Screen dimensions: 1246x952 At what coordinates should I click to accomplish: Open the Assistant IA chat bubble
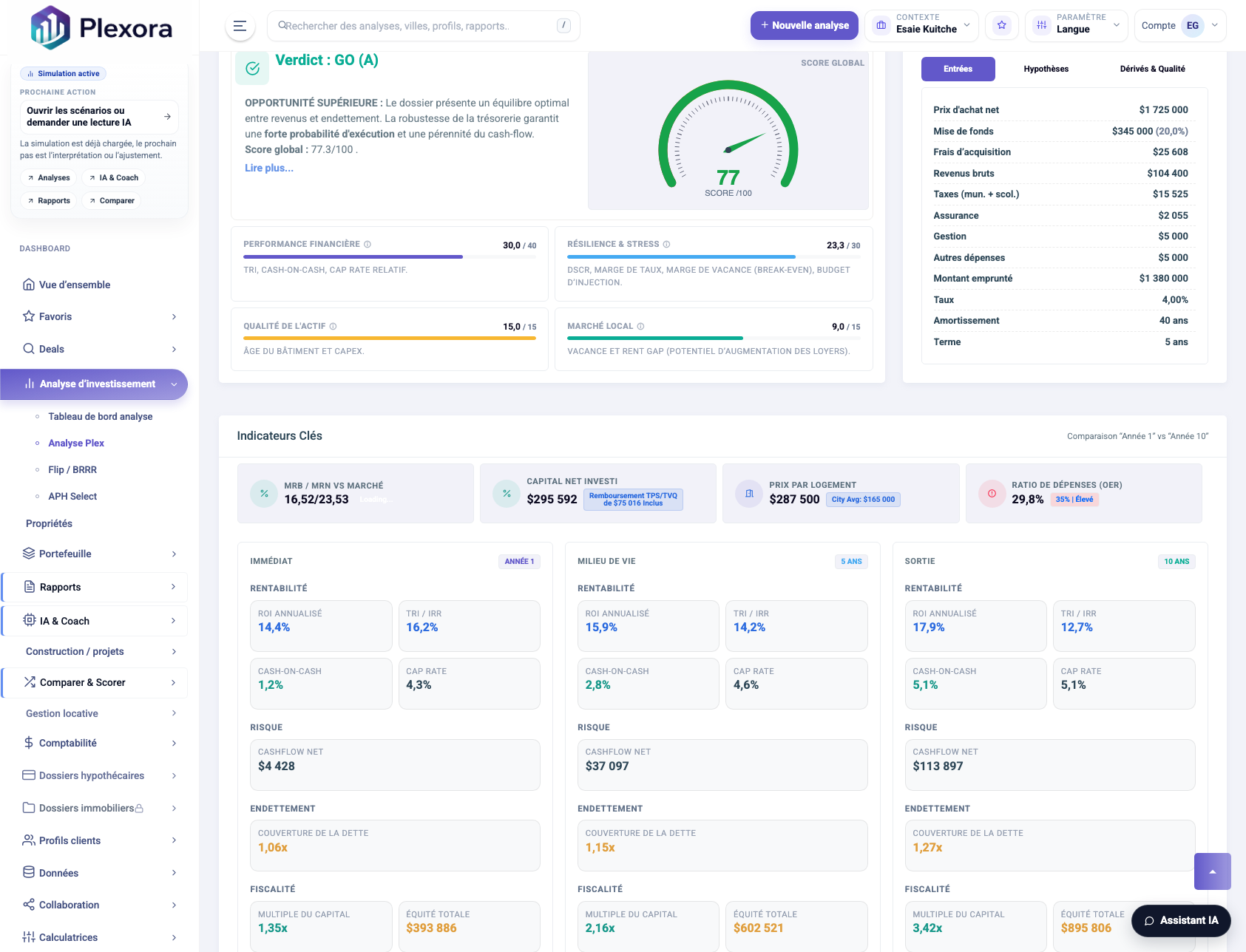coord(1180,921)
